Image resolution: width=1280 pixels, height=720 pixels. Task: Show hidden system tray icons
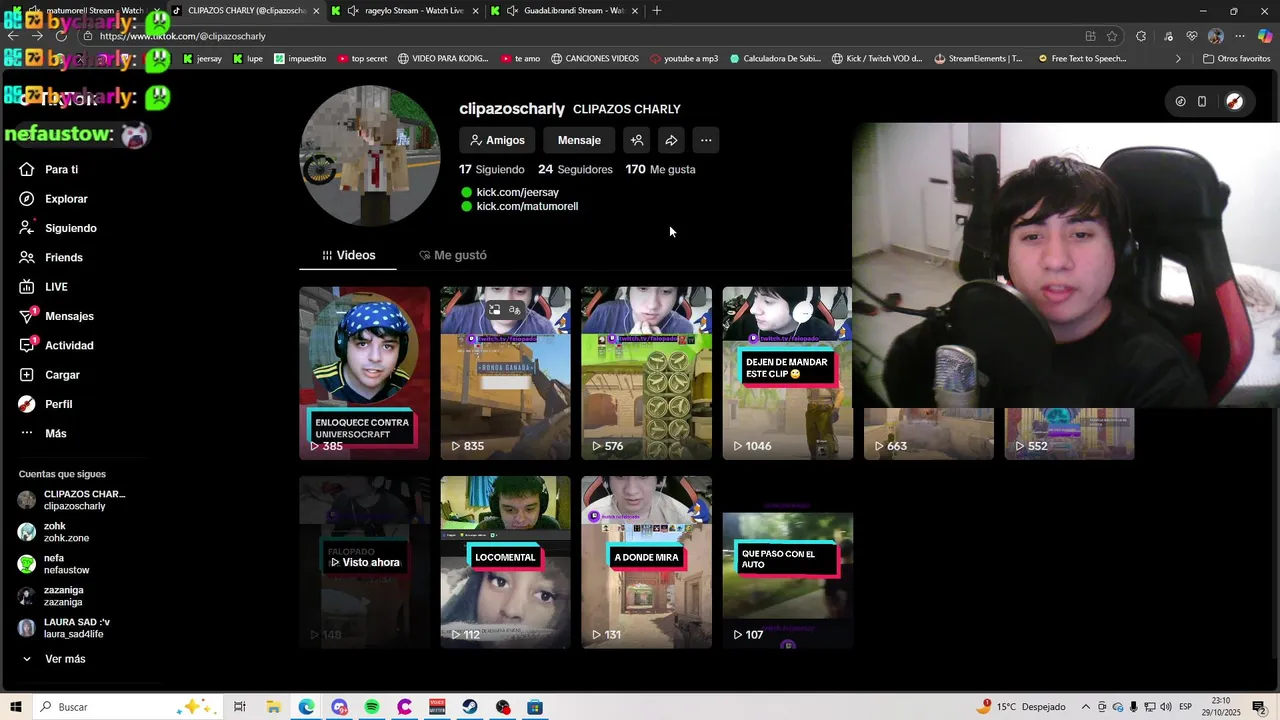pyautogui.click(x=1085, y=707)
